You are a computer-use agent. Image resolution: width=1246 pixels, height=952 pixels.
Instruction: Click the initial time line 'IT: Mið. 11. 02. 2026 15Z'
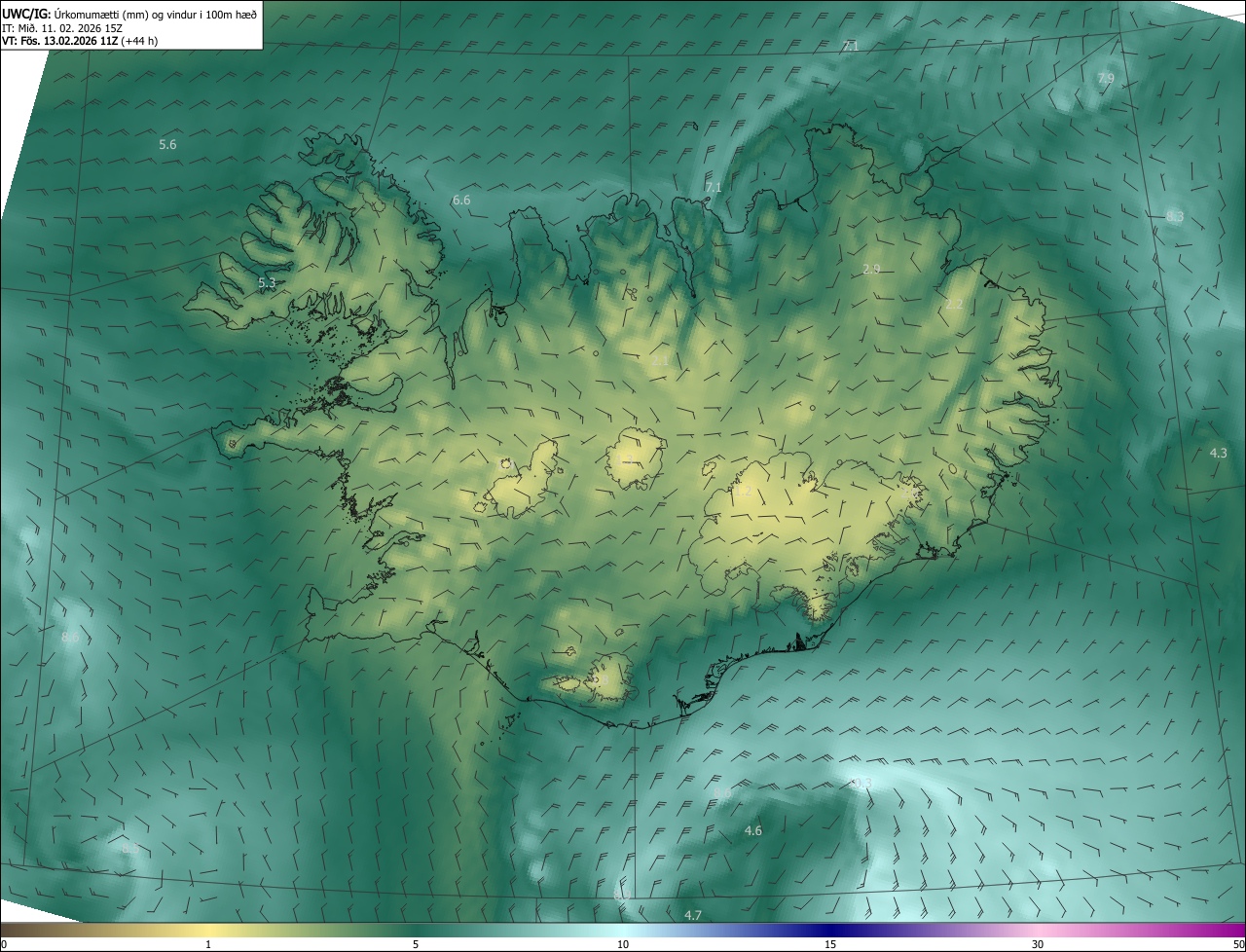point(62,28)
